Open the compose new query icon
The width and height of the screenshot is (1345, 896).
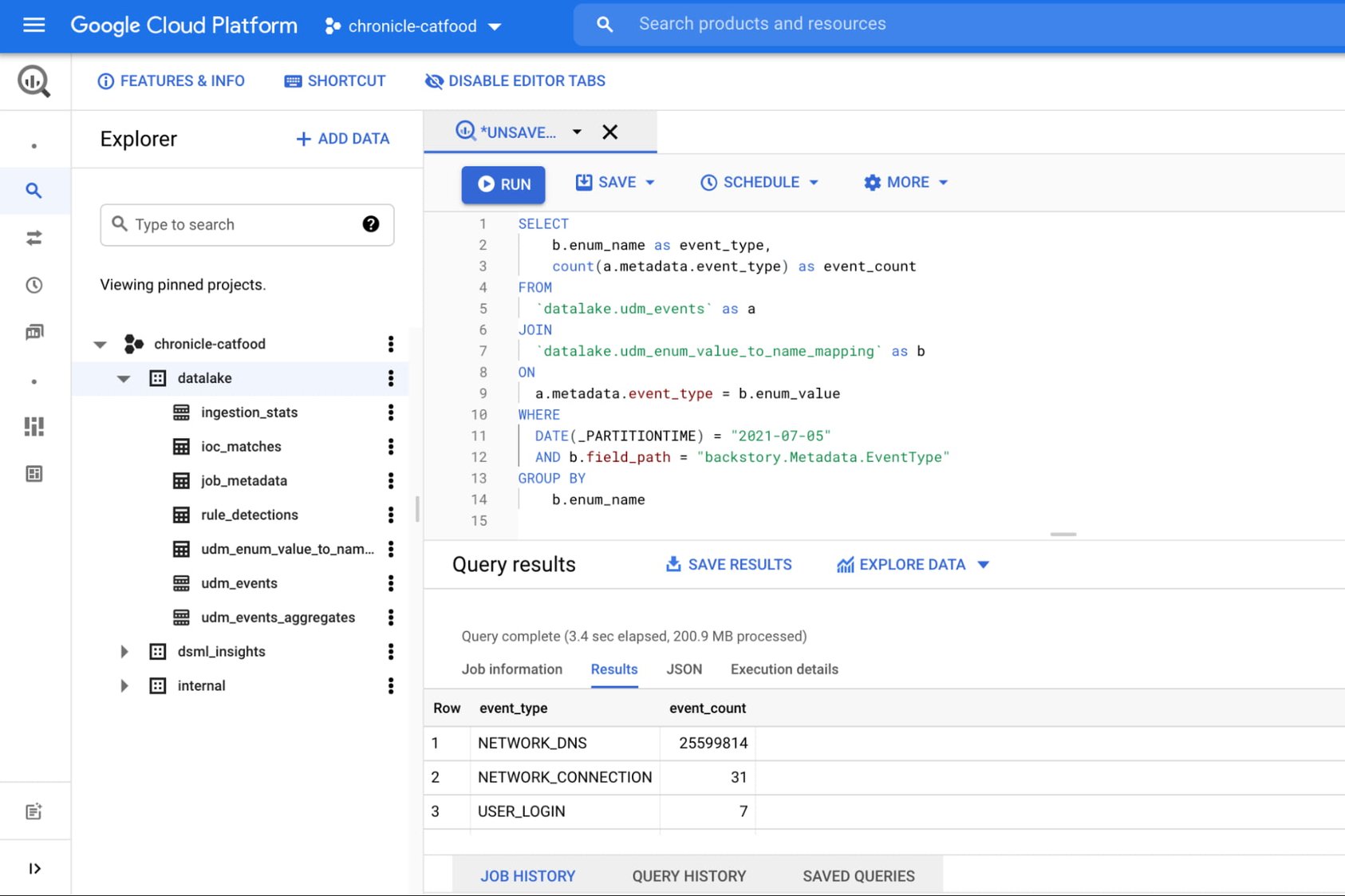34,811
